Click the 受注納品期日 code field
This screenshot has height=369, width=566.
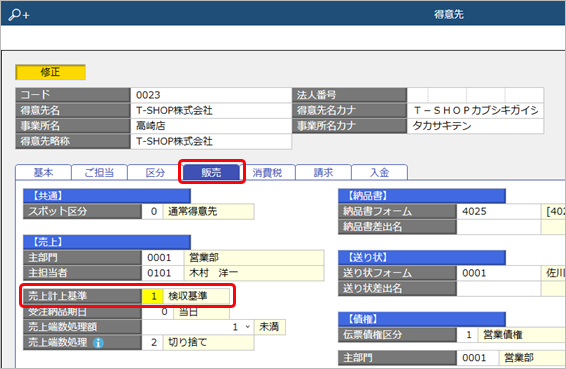coord(158,312)
